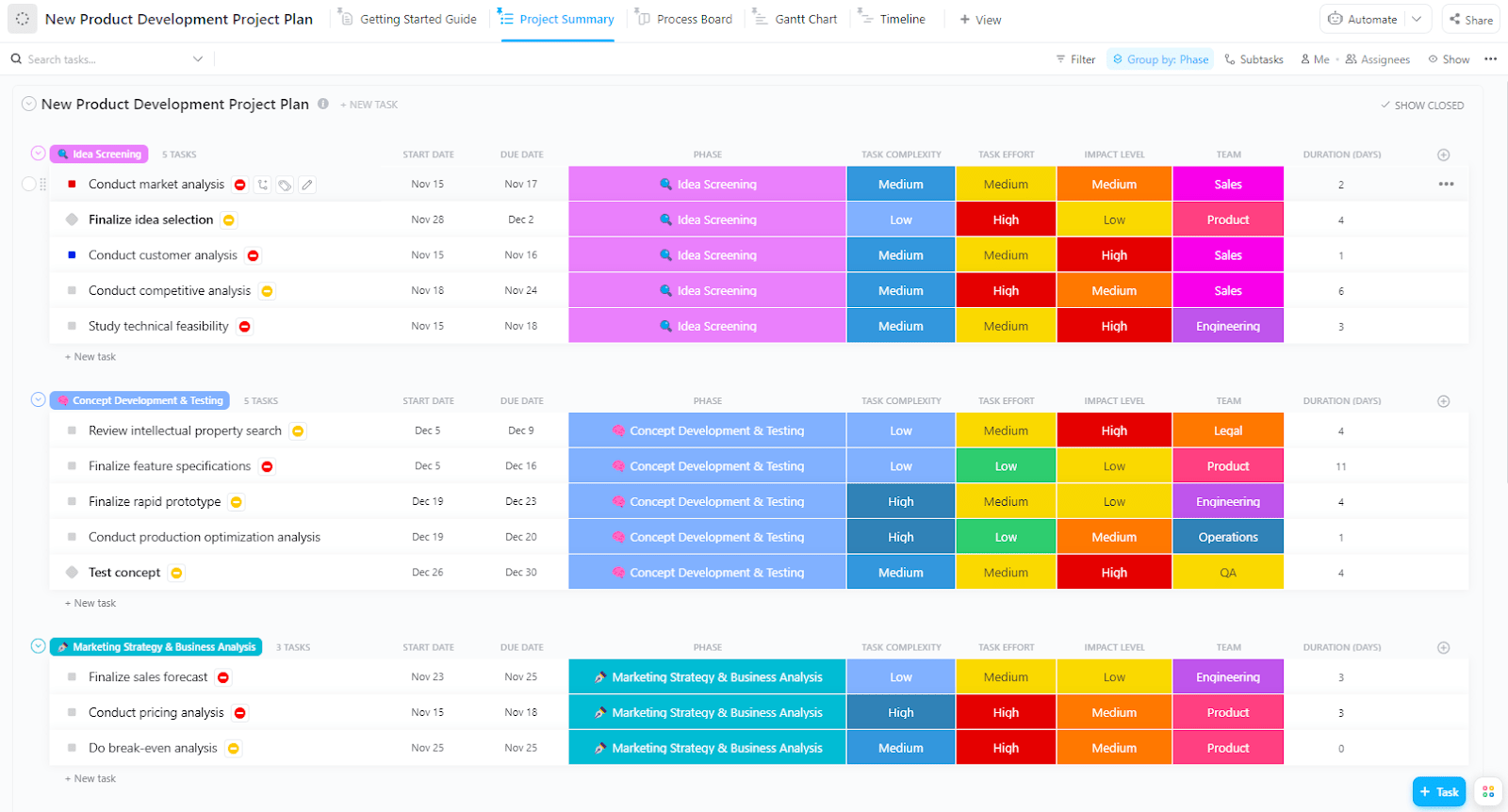Select the round checkbox beside Conduct market analysis

click(x=29, y=185)
